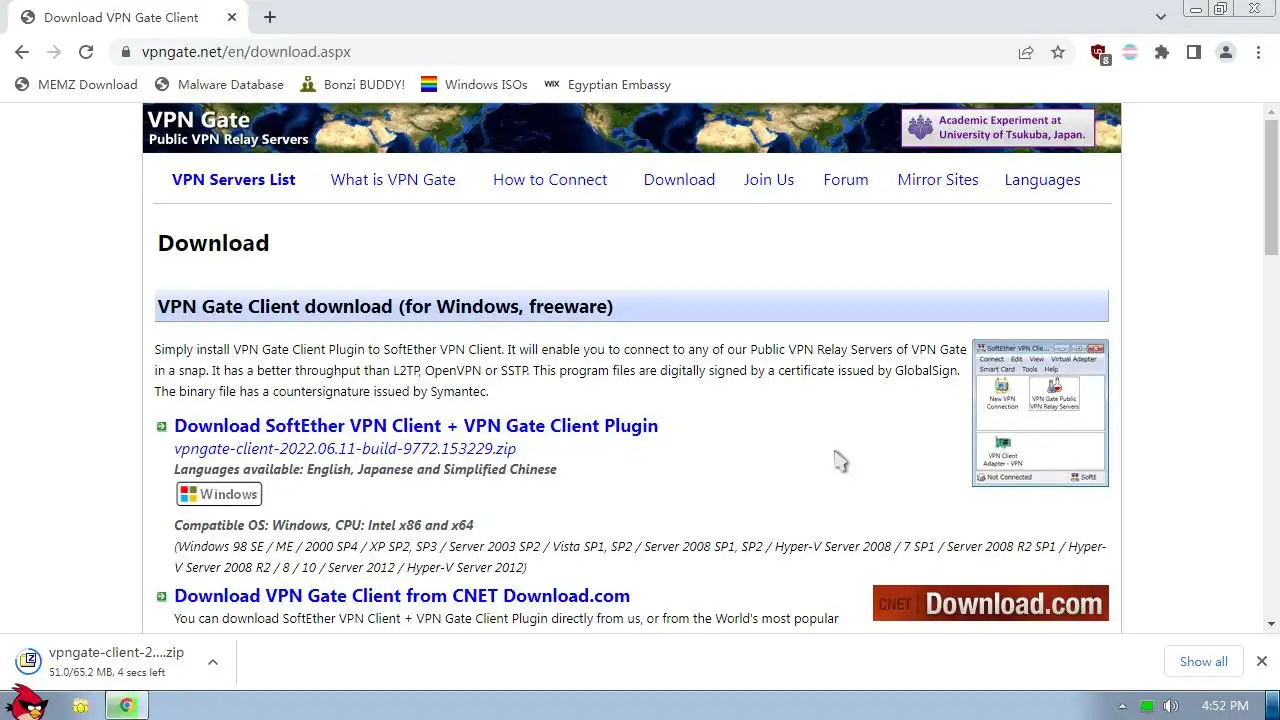Click Show all downloads button

click(1203, 661)
